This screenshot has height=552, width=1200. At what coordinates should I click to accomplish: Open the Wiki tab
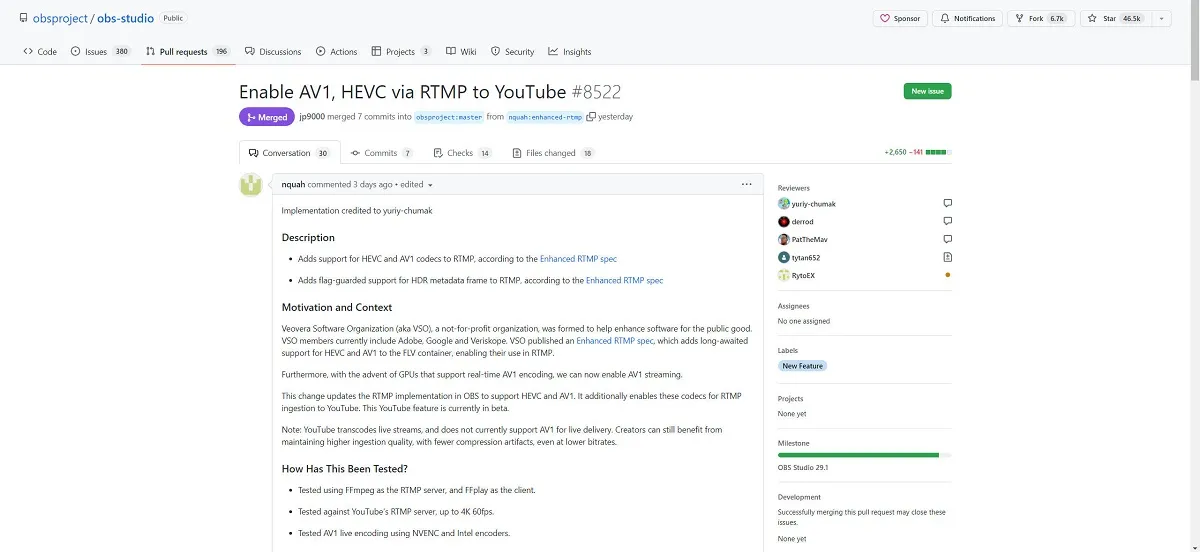point(461,52)
